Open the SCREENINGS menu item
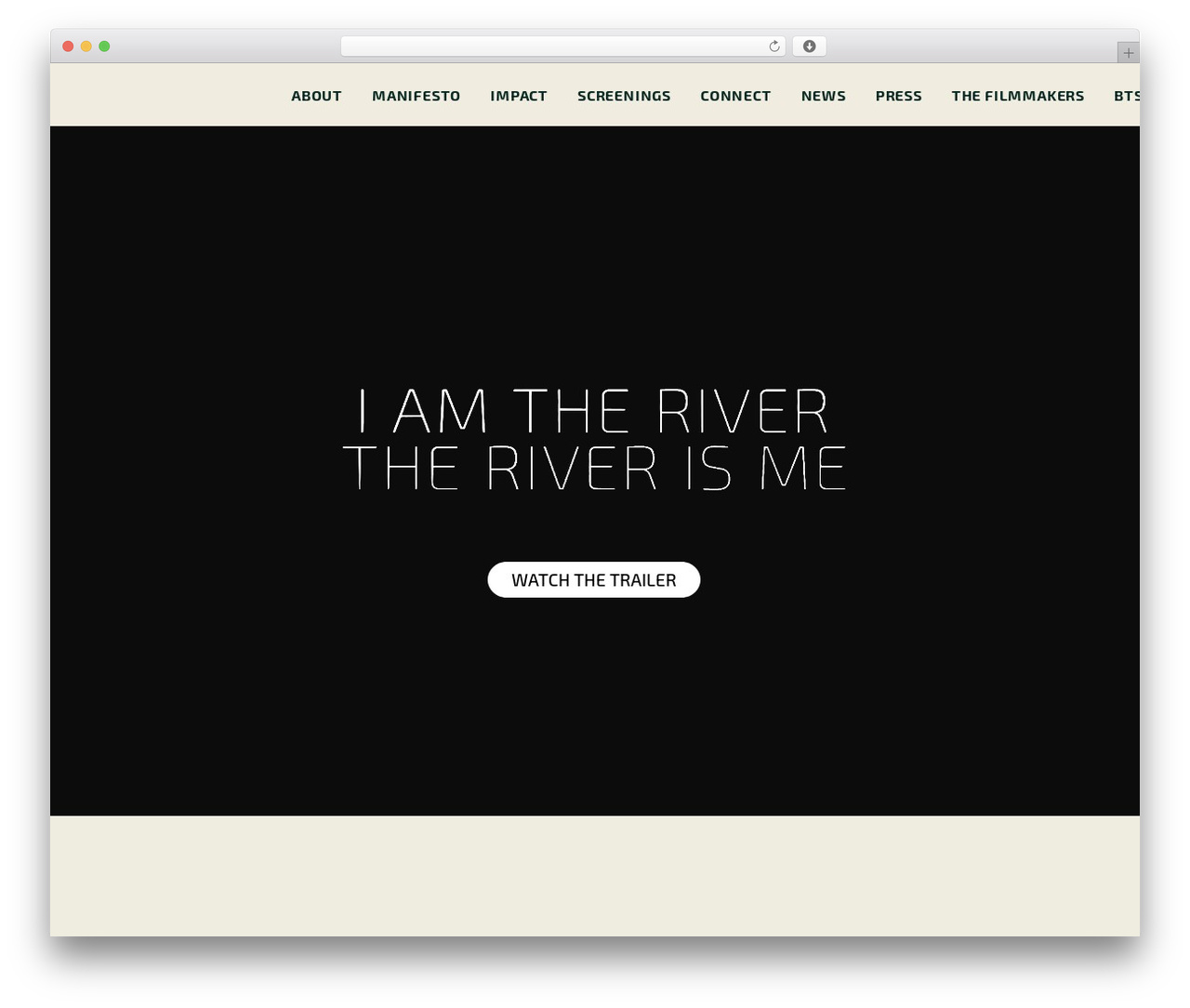Screen dimensions: 1190x1008 point(624,96)
